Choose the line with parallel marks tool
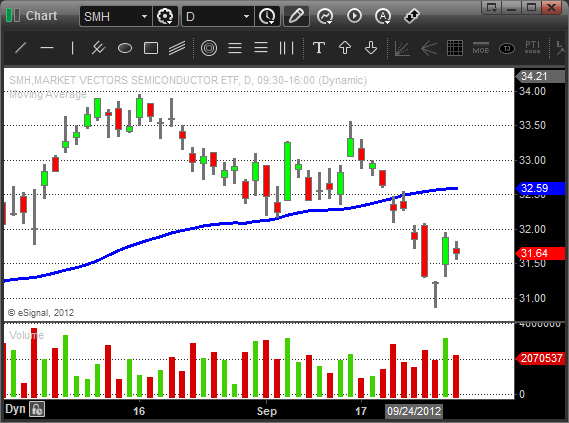The image size is (569, 423). 98,48
